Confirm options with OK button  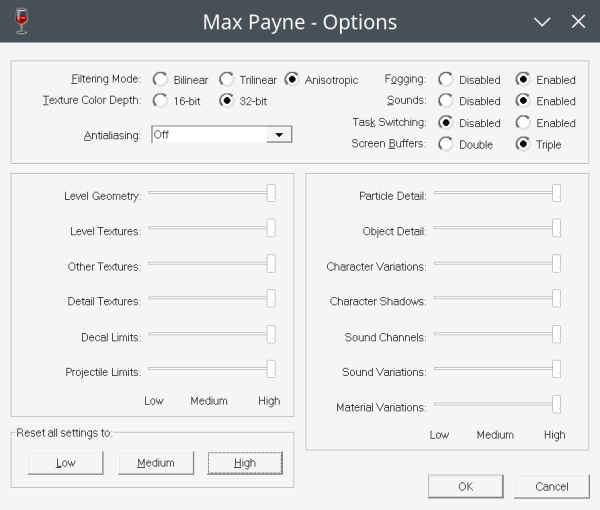[466, 486]
